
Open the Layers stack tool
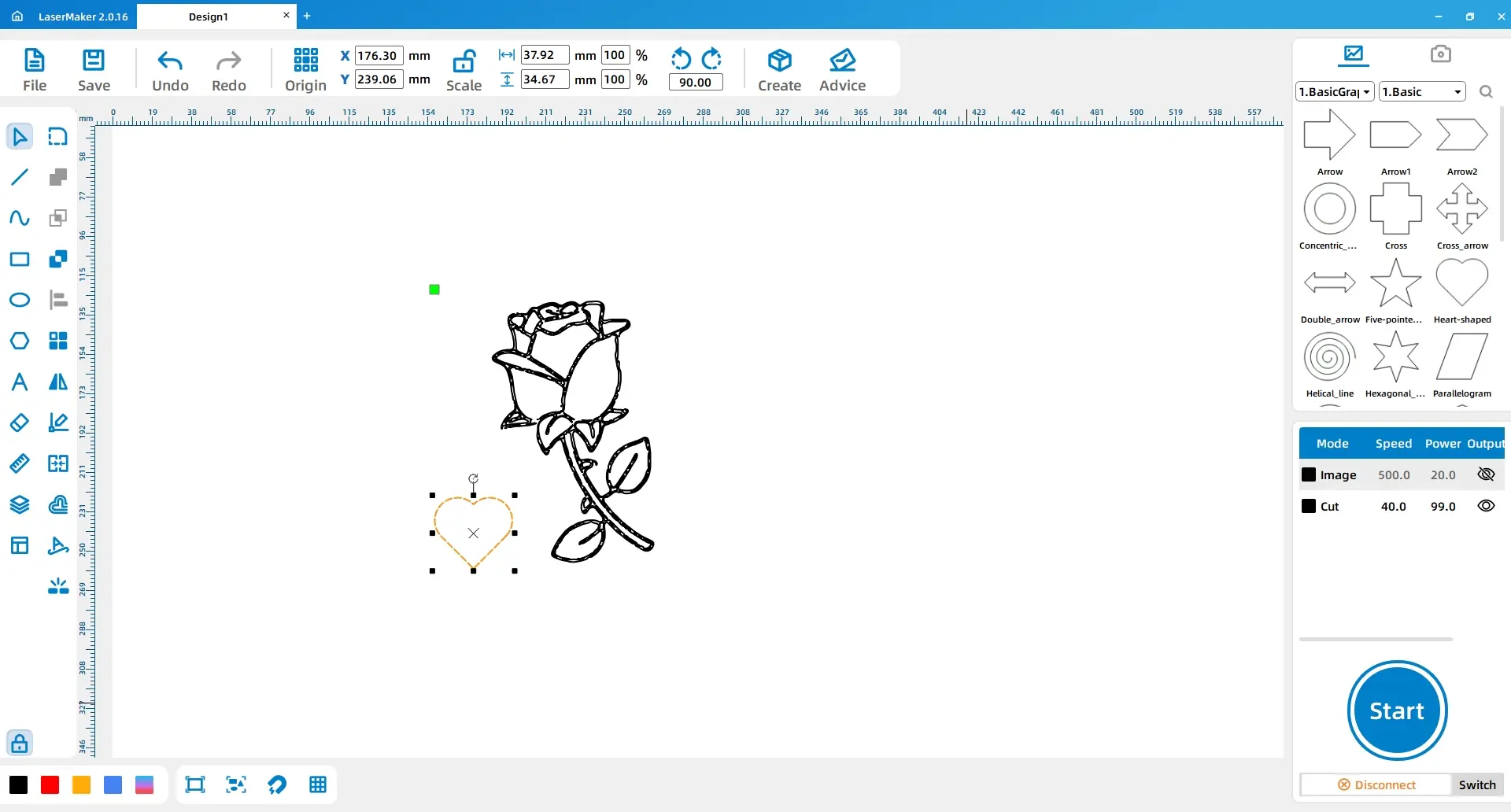20,504
